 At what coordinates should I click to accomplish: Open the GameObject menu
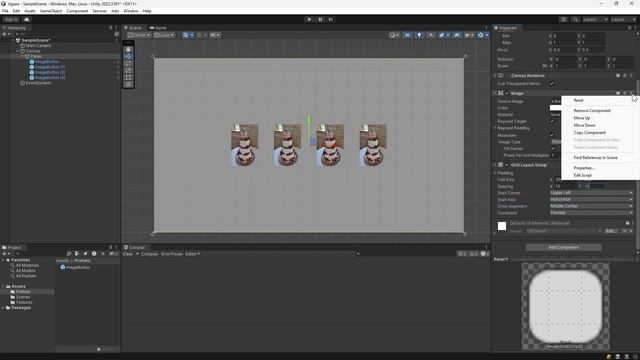(51, 11)
